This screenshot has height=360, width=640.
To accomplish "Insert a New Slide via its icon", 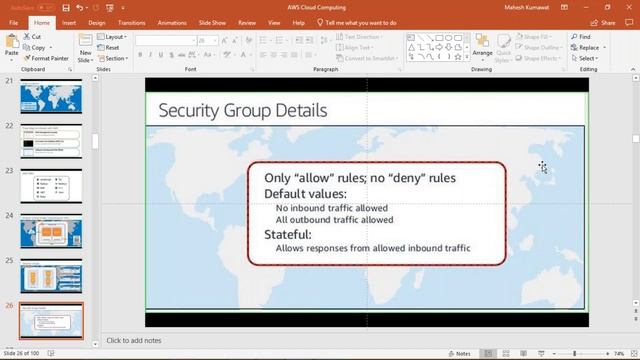I will tap(85, 40).
